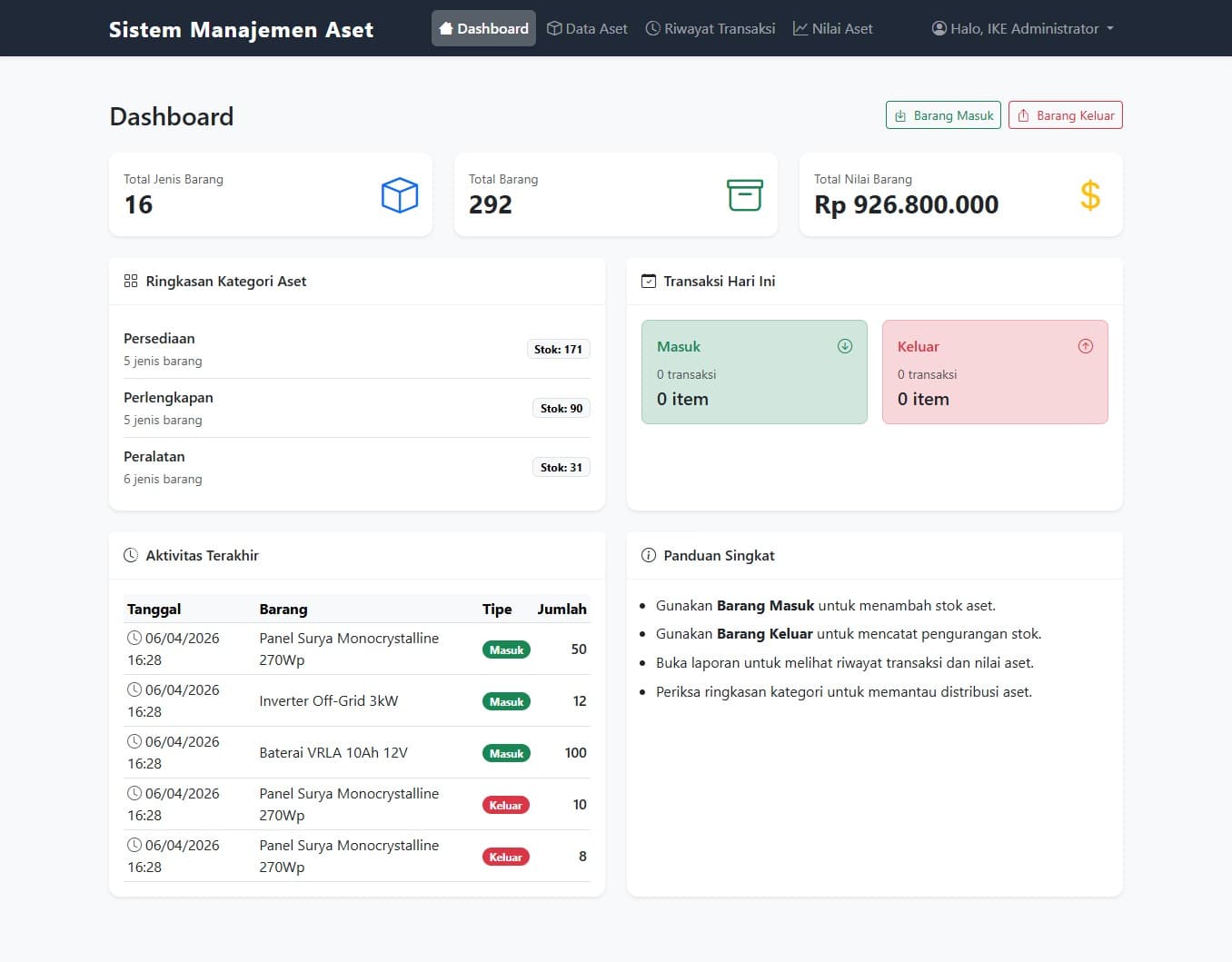
Task: Click the grid icon beside Ringkasan Kategori Aset
Action: click(x=131, y=282)
